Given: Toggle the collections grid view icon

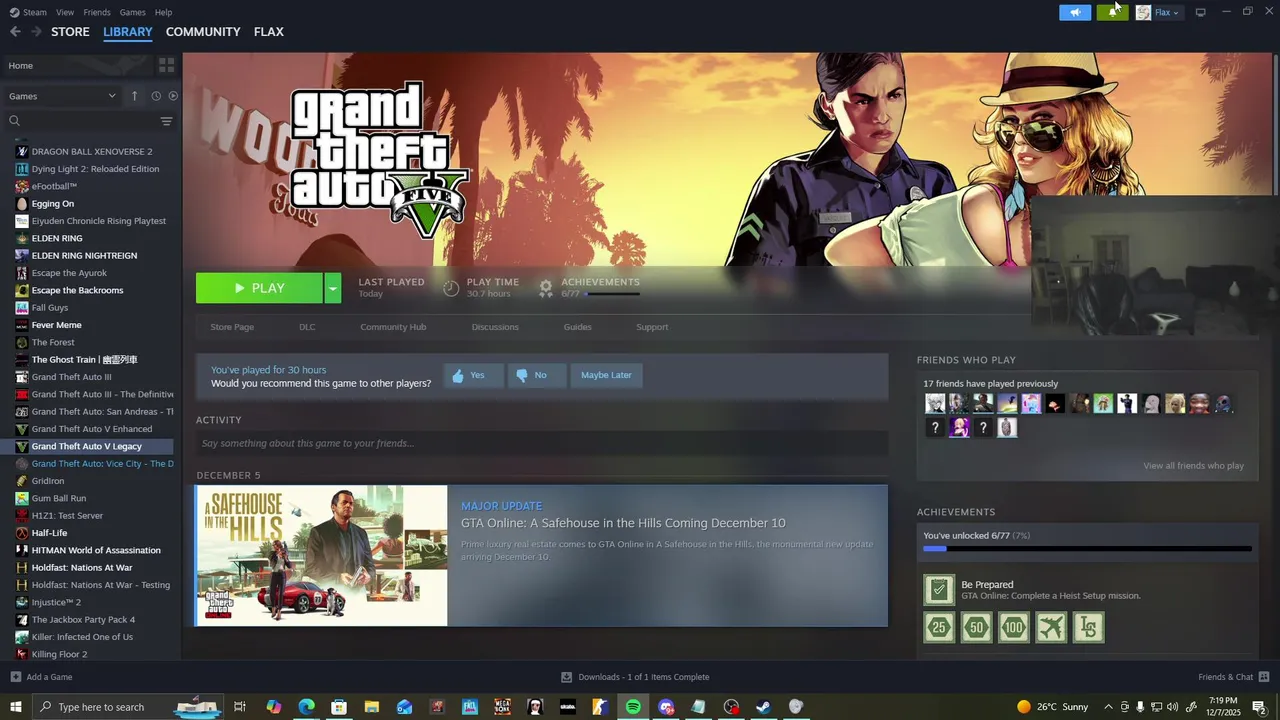Looking at the screenshot, I should pyautogui.click(x=166, y=65).
